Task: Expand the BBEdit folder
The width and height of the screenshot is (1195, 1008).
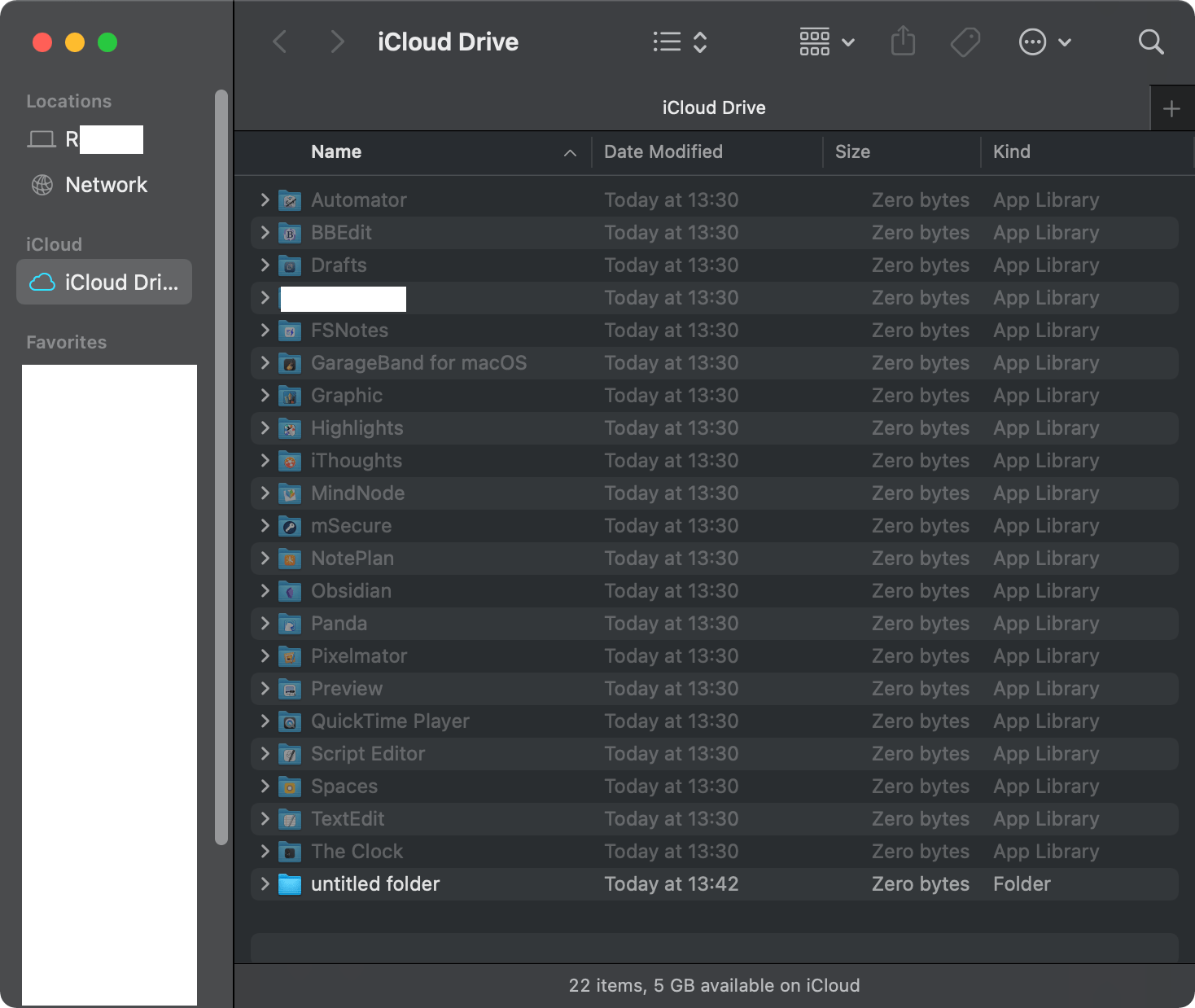Action: pyautogui.click(x=265, y=232)
